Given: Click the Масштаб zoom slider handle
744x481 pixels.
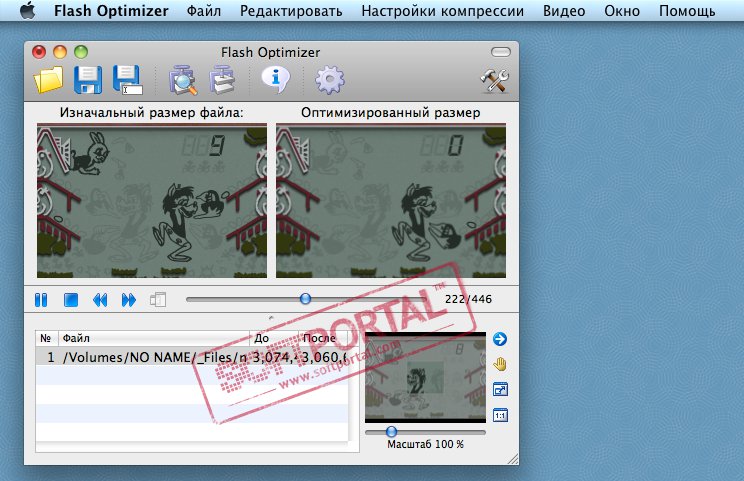Looking at the screenshot, I should click(x=391, y=431).
